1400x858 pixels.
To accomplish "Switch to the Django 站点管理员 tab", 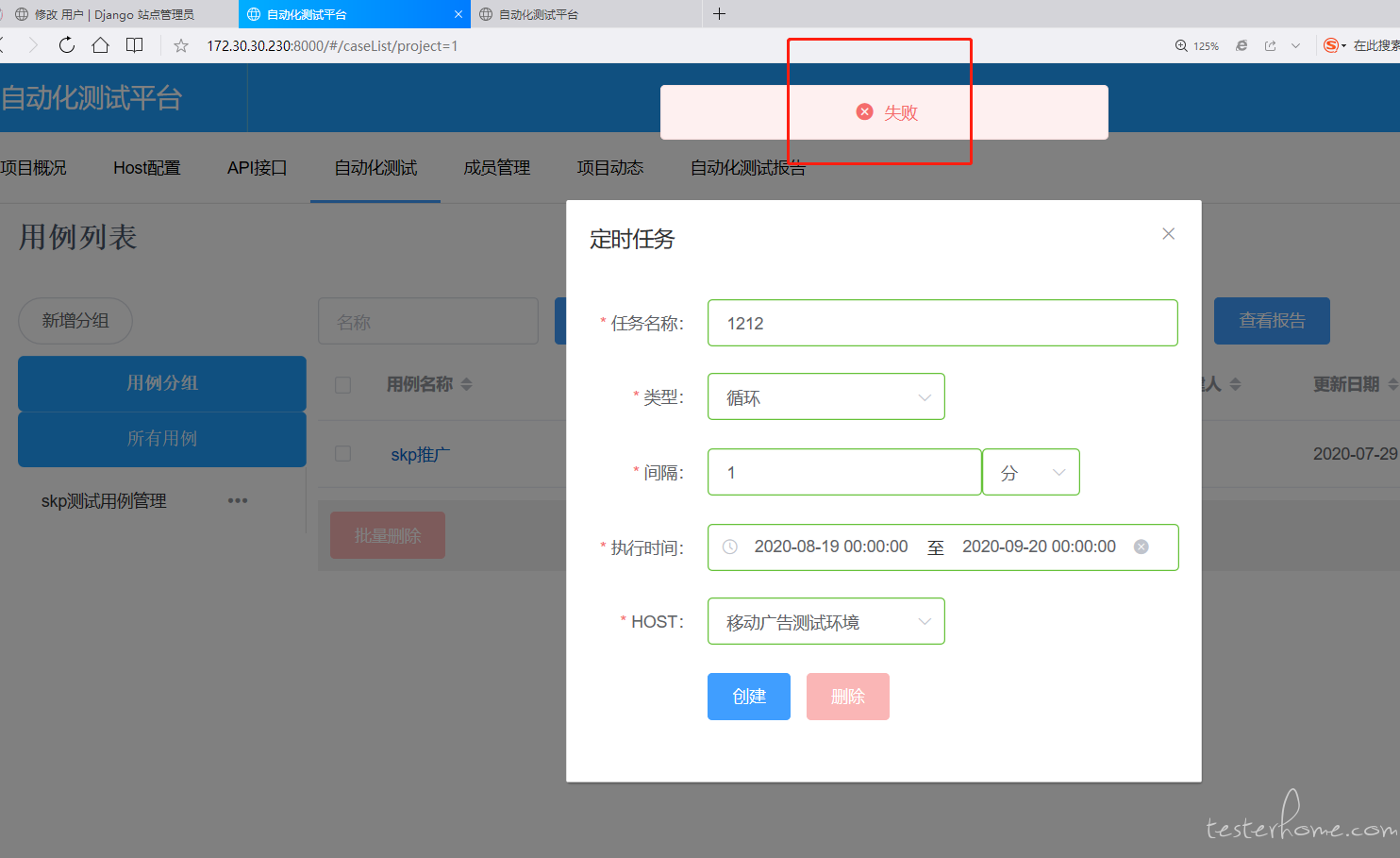I will click(x=113, y=14).
